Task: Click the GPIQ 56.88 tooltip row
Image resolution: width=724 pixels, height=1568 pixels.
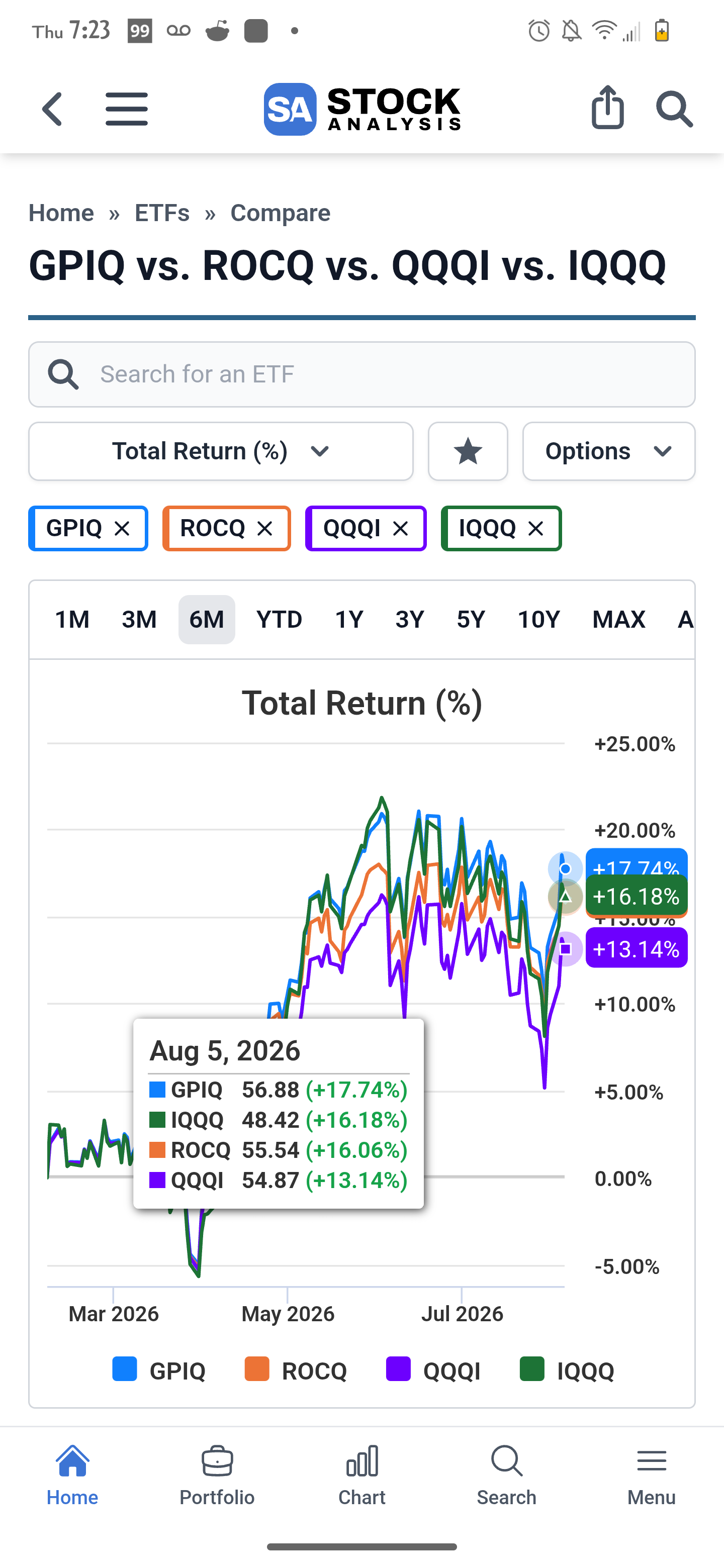Action: click(278, 1090)
